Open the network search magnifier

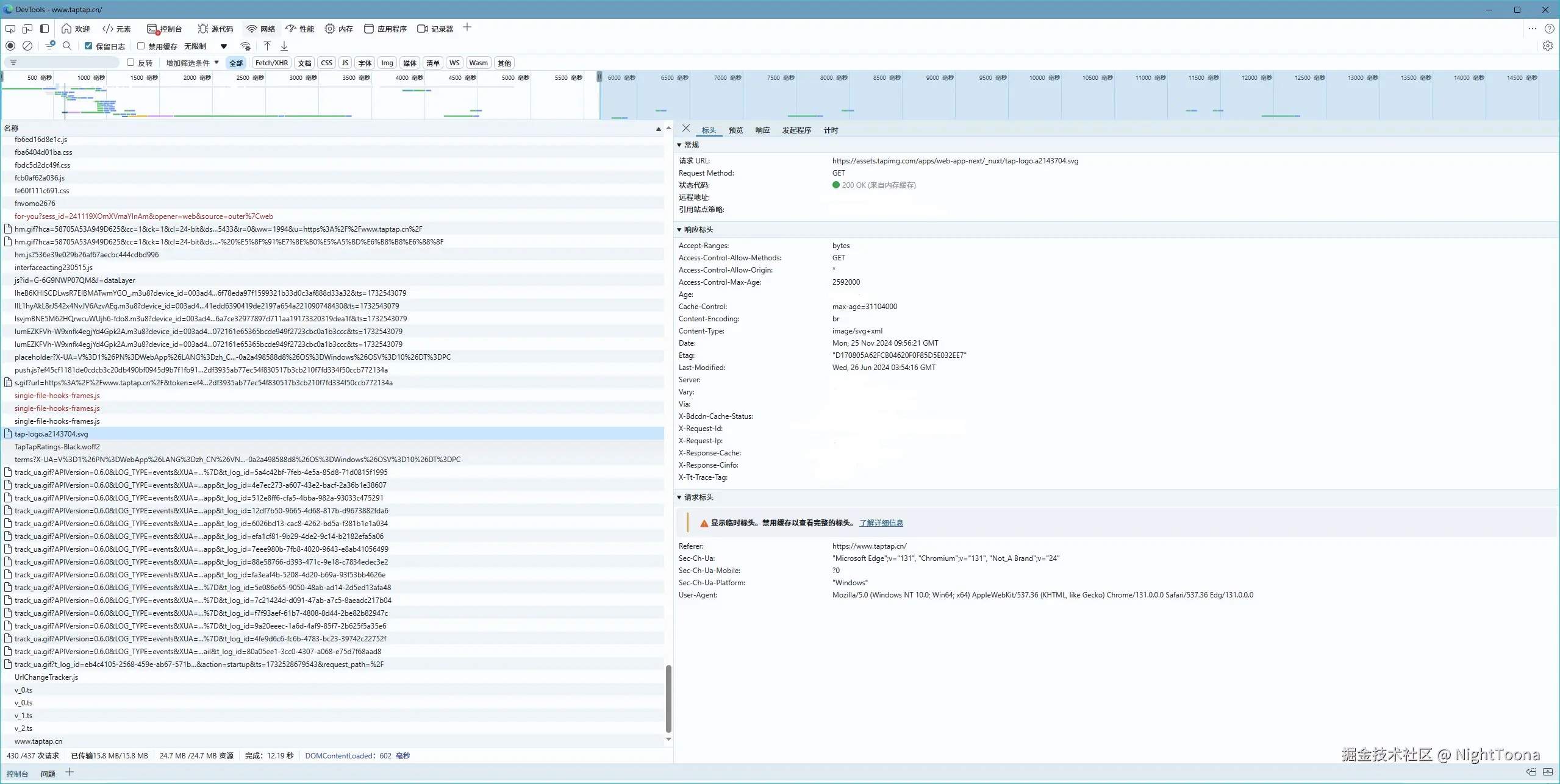click(67, 46)
